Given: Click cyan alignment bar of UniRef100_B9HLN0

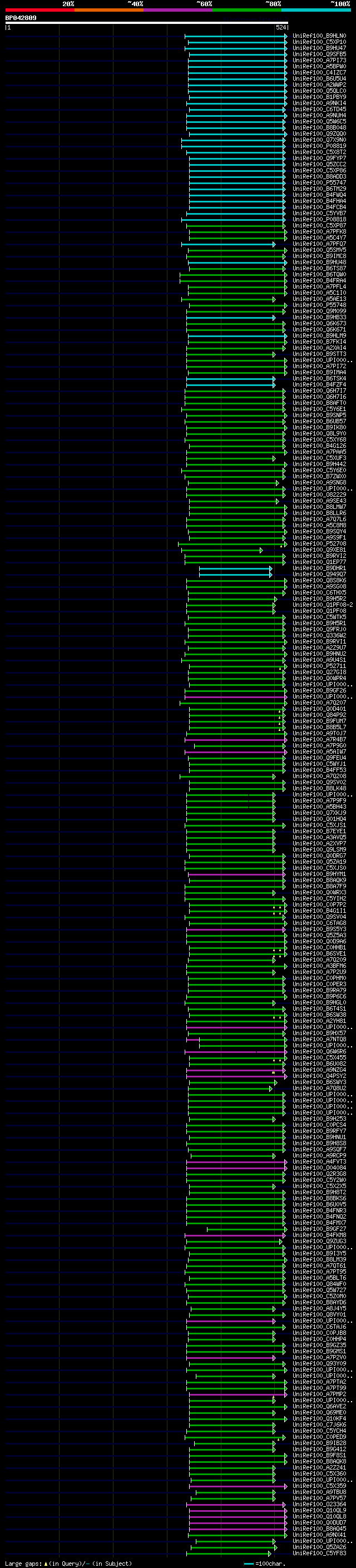Looking at the screenshot, I should (236, 36).
